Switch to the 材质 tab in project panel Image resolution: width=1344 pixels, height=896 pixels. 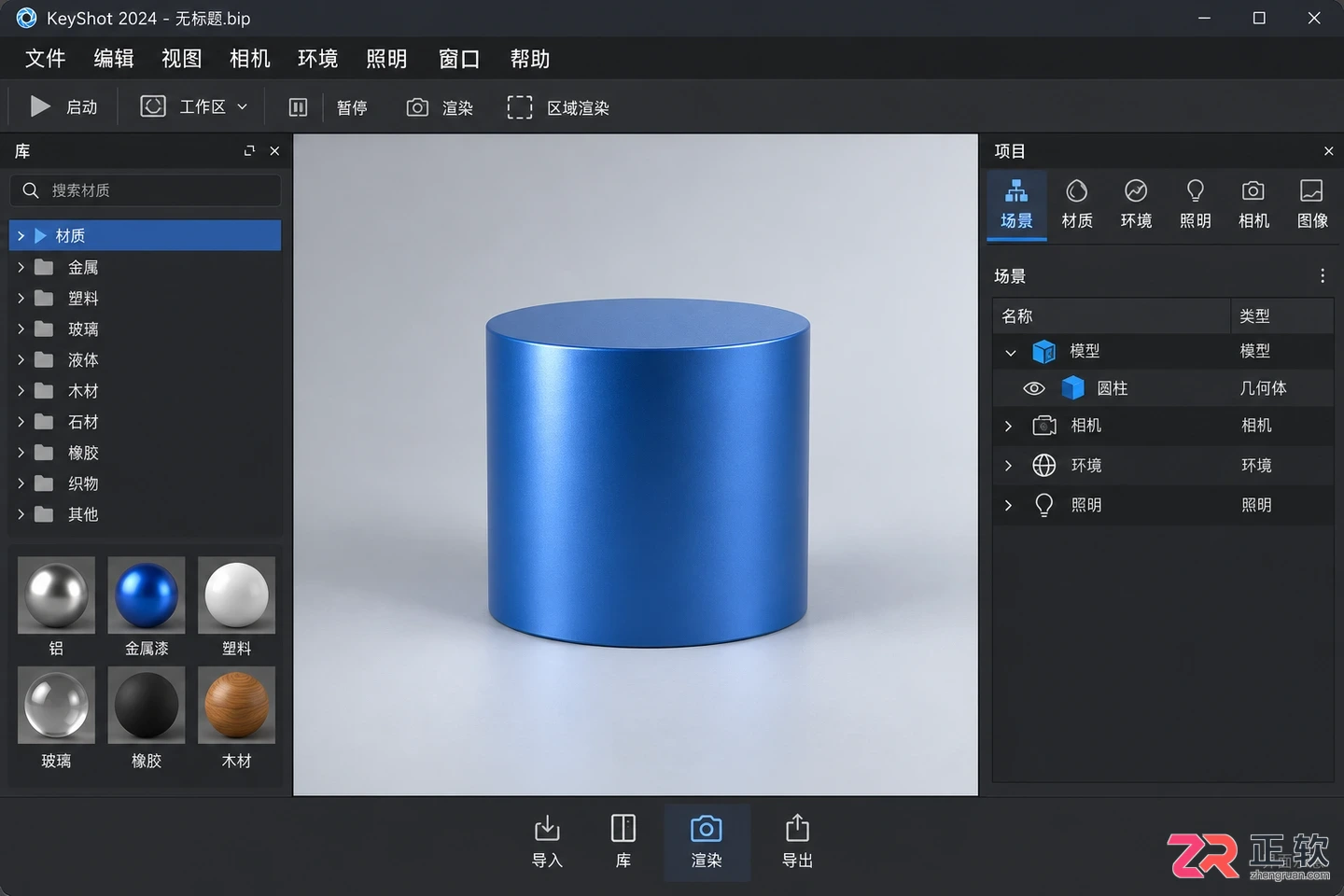click(1077, 204)
